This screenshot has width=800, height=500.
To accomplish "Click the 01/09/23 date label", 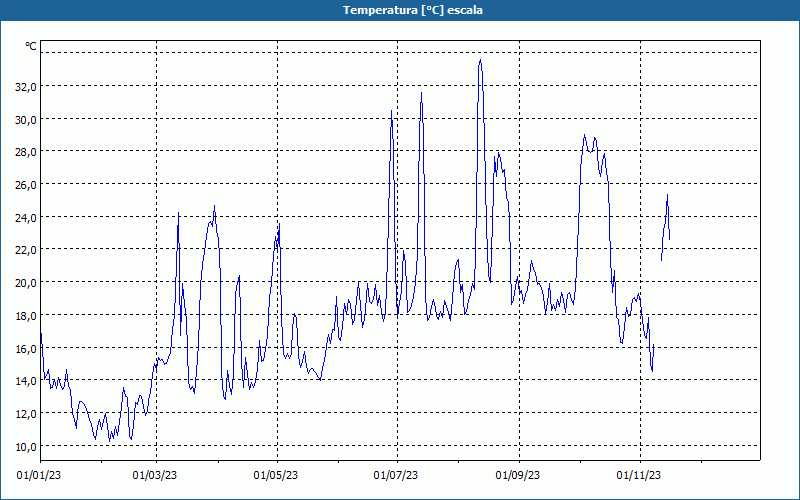I will coord(518,476).
